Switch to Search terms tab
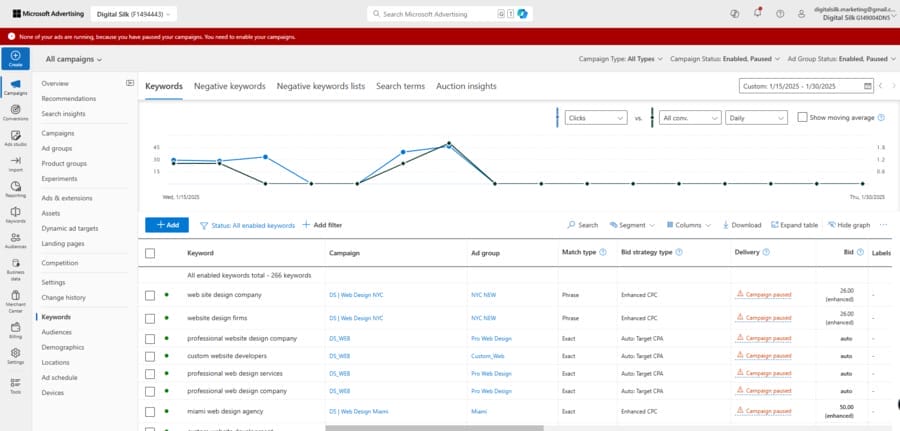 point(401,86)
